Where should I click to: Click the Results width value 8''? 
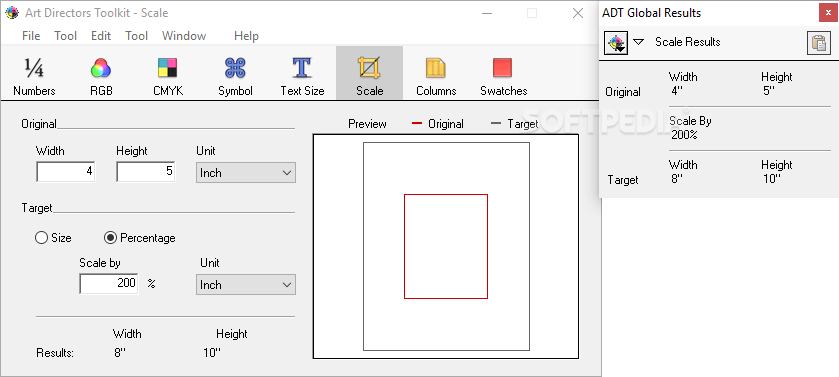[x=119, y=353]
